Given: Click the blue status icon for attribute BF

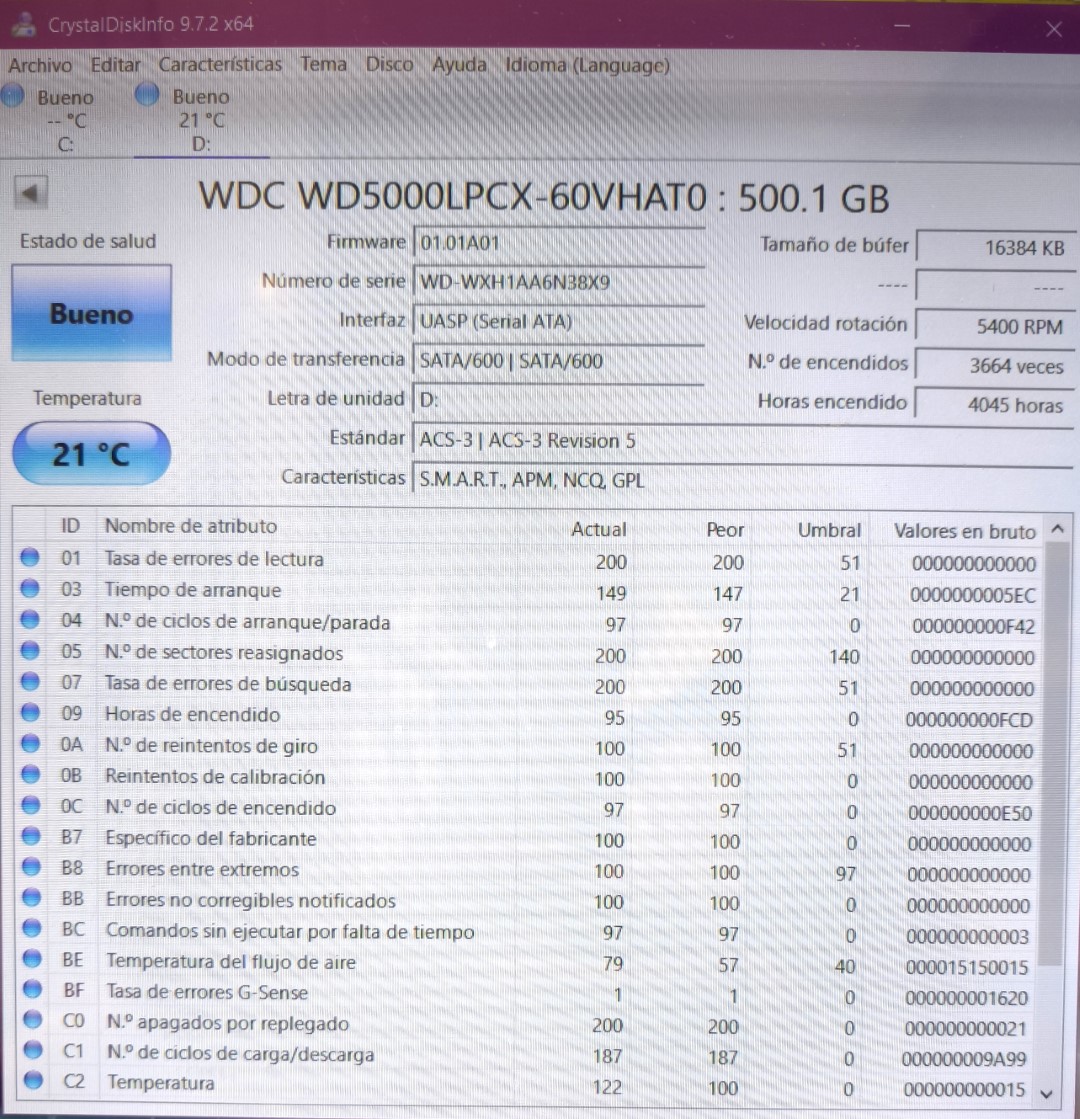Looking at the screenshot, I should (x=33, y=989).
